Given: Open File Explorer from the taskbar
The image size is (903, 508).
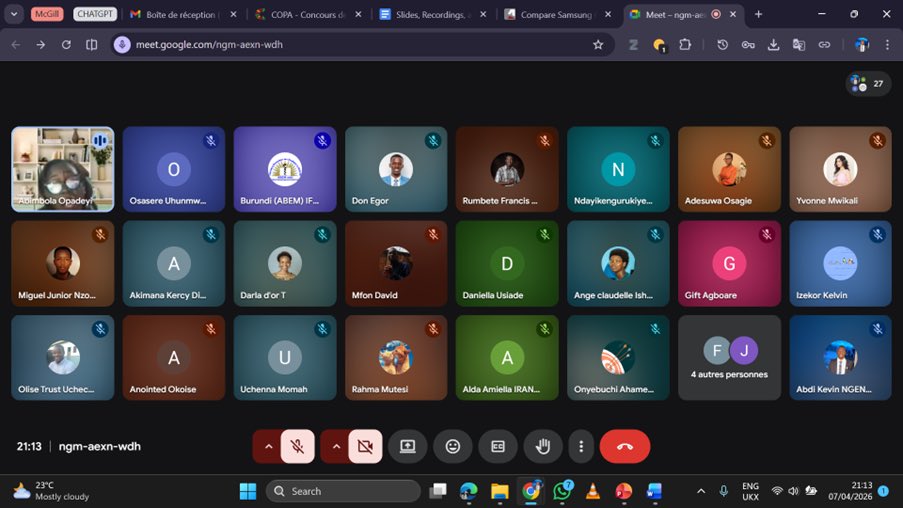Looking at the screenshot, I should pyautogui.click(x=499, y=491).
